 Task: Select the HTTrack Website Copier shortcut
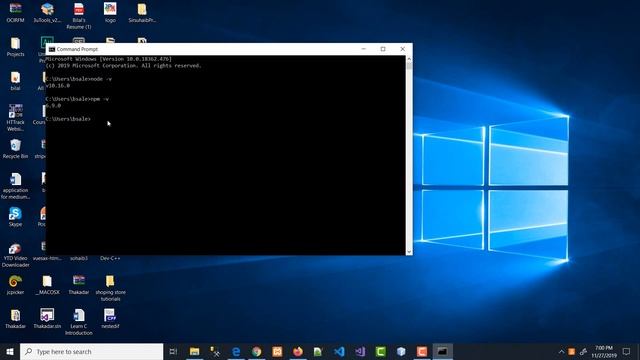16,118
